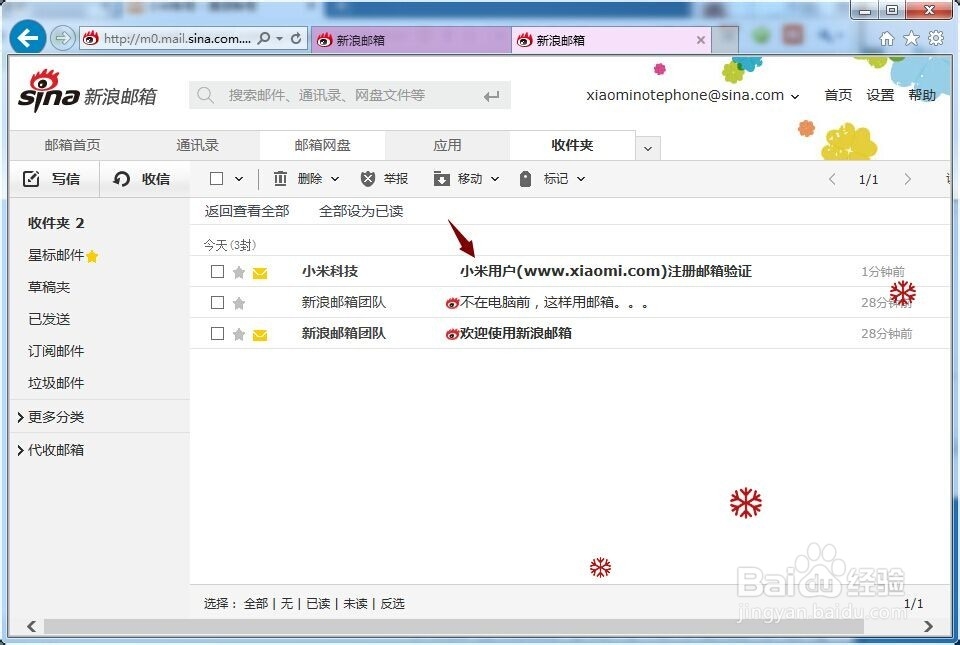Open the email titled 小米用户注册邮箱验证
This screenshot has width=960, height=645.
click(x=606, y=271)
